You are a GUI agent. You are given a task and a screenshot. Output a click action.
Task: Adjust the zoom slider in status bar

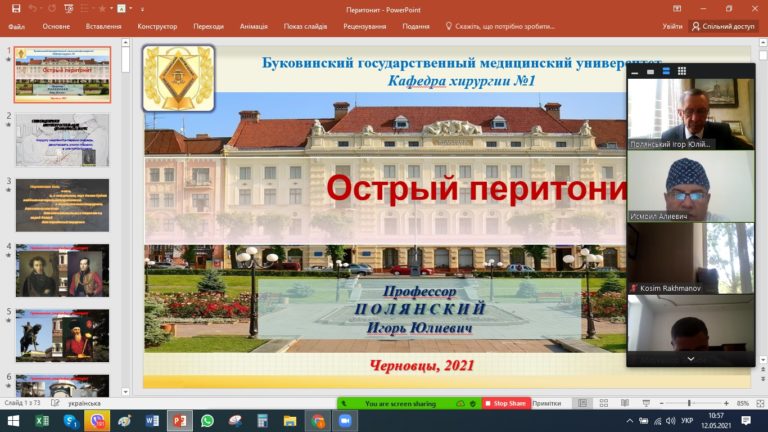(x=689, y=403)
